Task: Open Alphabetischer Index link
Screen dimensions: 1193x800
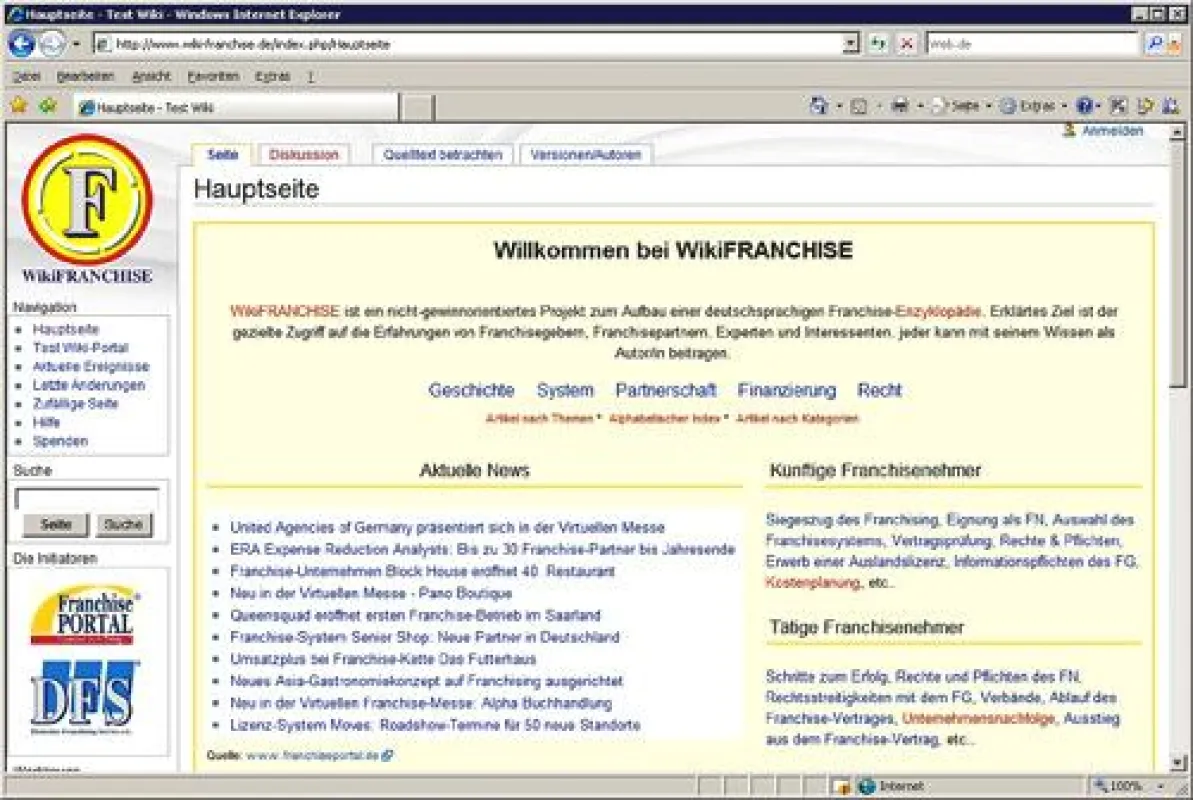Action: click(664, 419)
